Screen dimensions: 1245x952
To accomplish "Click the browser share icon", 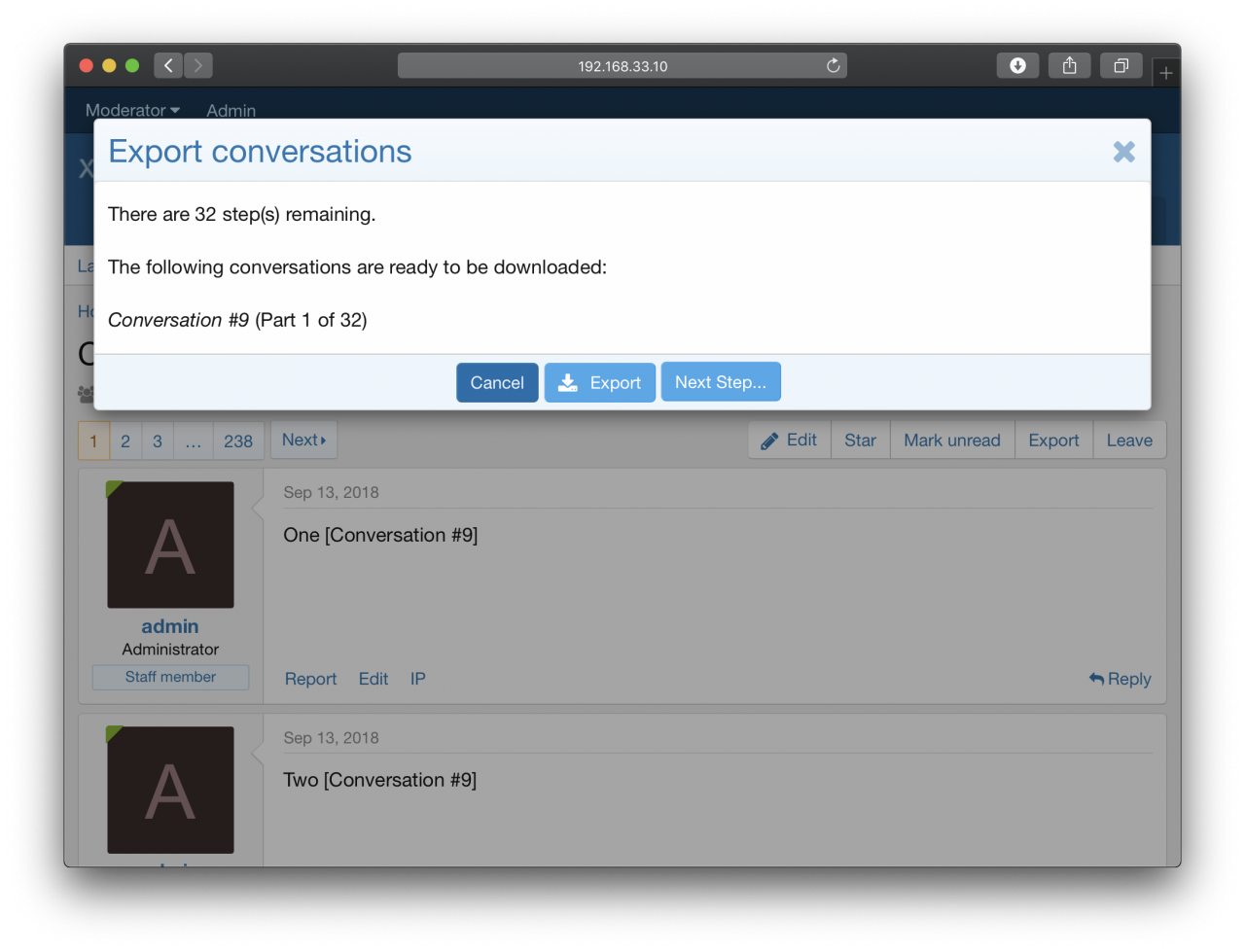I will (x=1069, y=66).
